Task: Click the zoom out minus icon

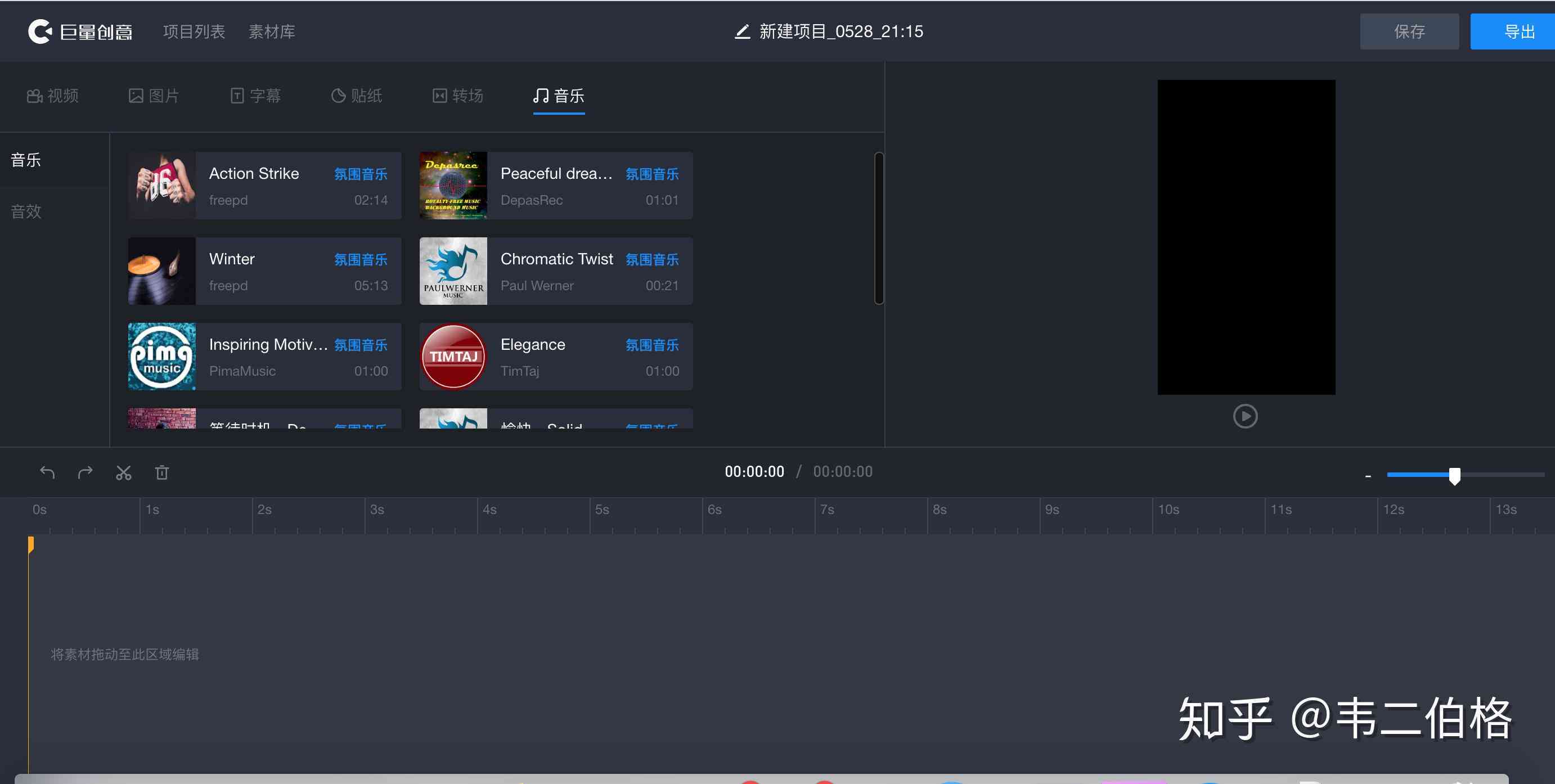Action: pyautogui.click(x=1368, y=476)
